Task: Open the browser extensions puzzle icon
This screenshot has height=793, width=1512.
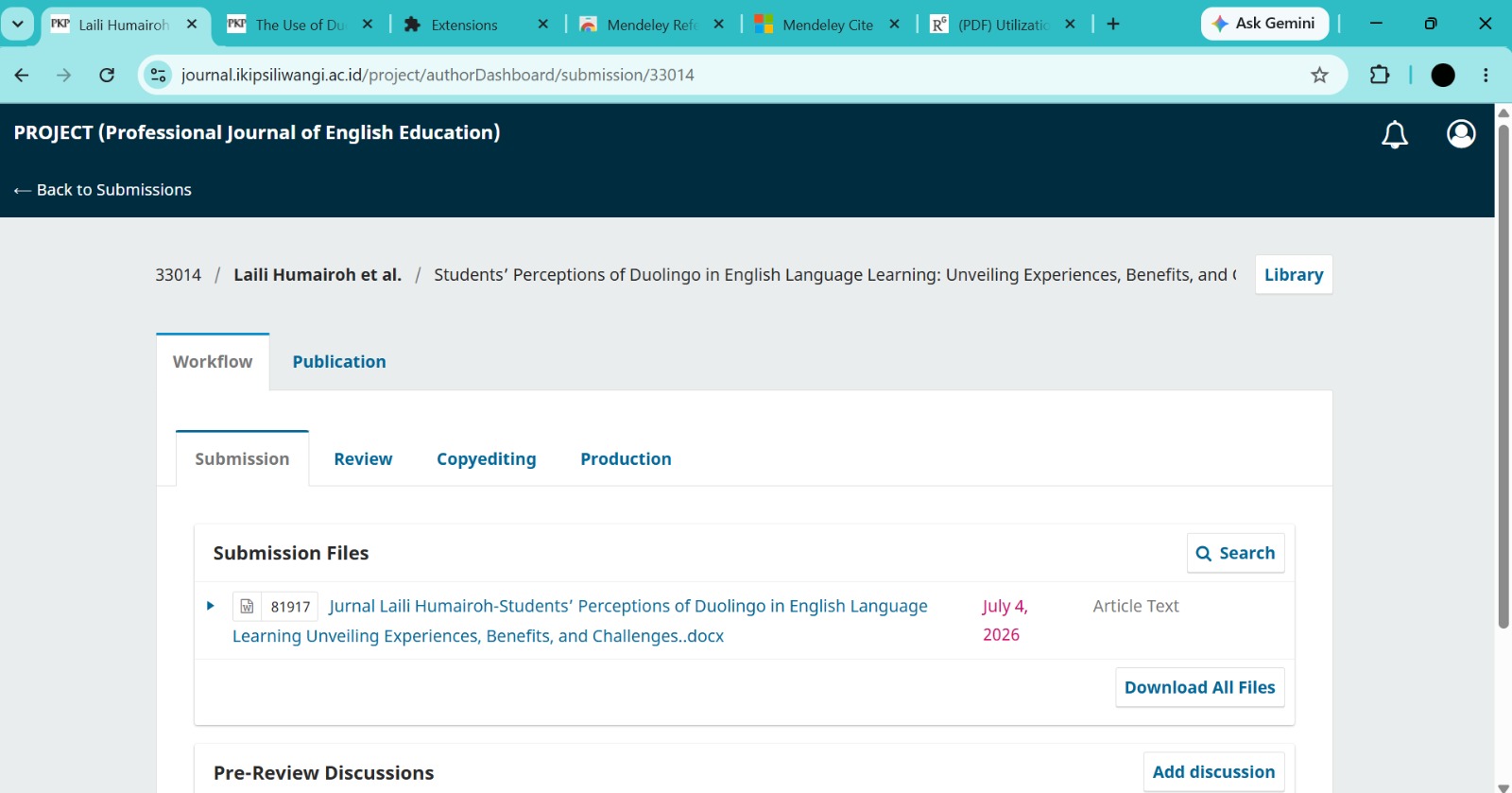Action: coord(1380,75)
